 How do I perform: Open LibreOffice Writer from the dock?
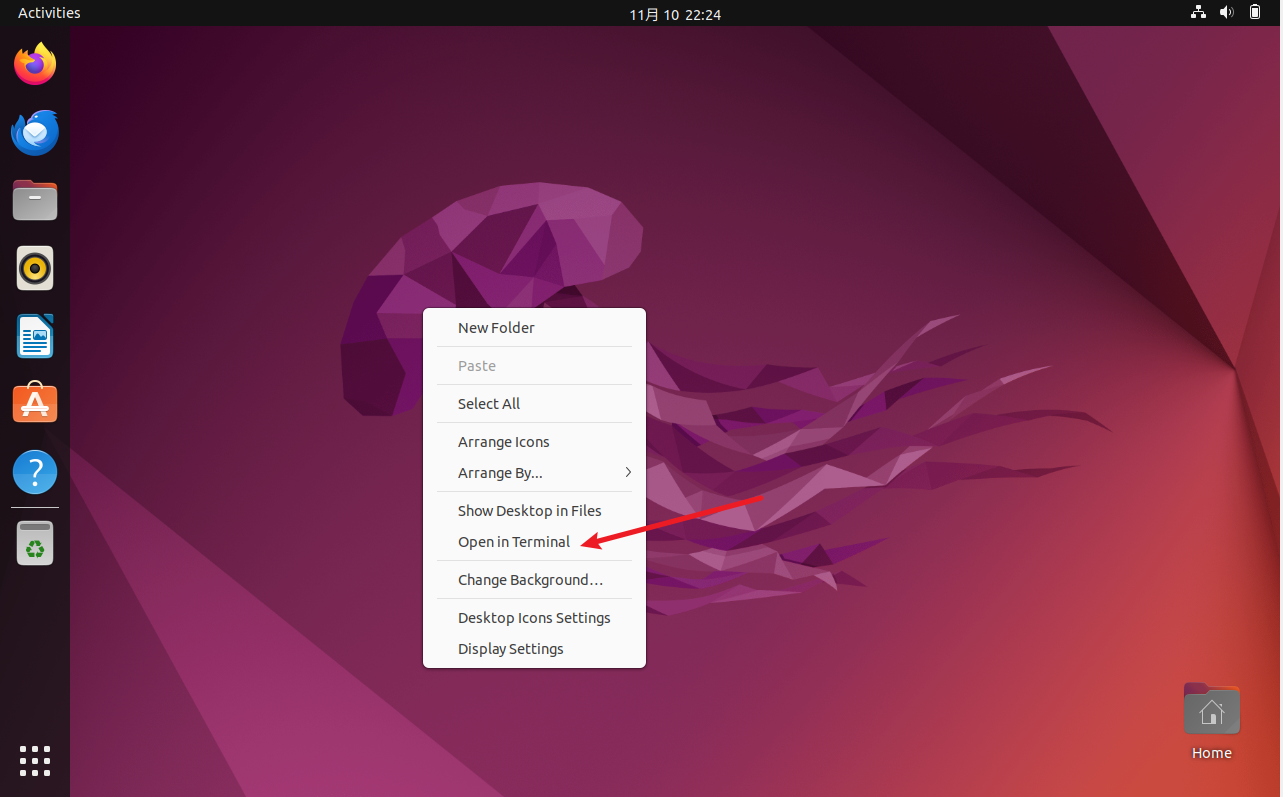(35, 336)
